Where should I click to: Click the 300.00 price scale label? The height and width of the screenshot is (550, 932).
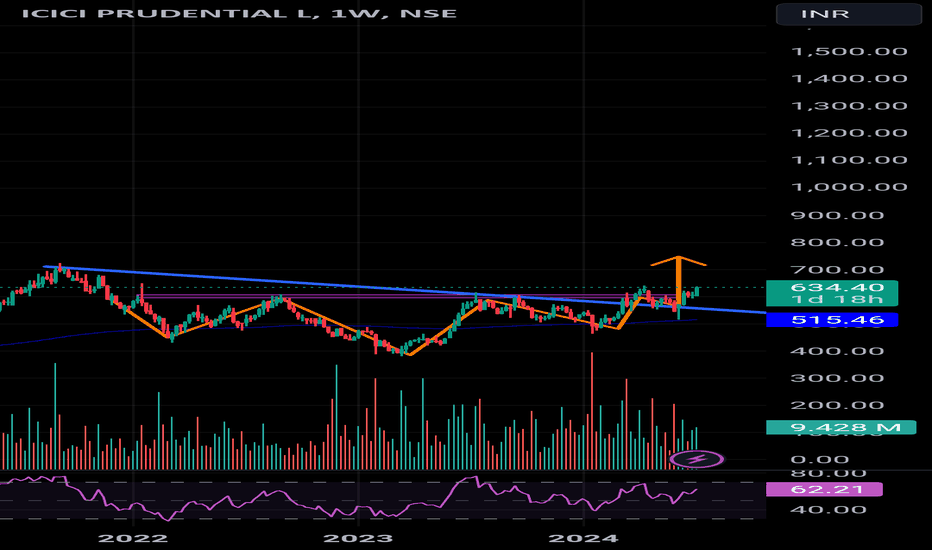837,378
